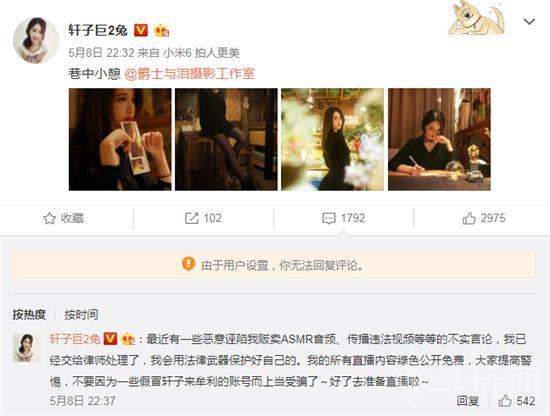Image resolution: width=550 pixels, height=416 pixels.
Task: Like the comment with 542 thumbs-up
Action: [x=505, y=401]
